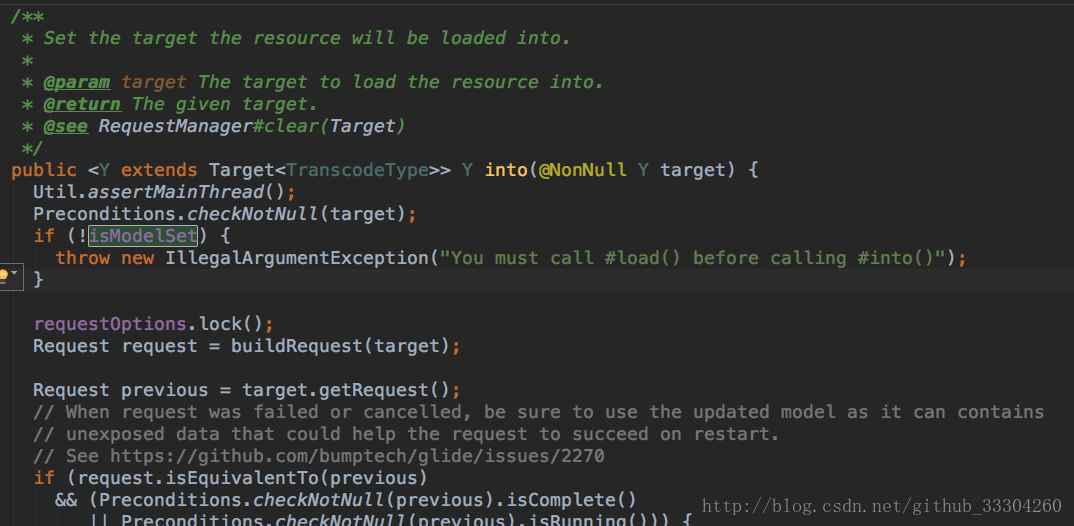Click the @see tag in the Javadoc
Image resolution: width=1074 pixels, height=526 pixels.
coord(66,126)
